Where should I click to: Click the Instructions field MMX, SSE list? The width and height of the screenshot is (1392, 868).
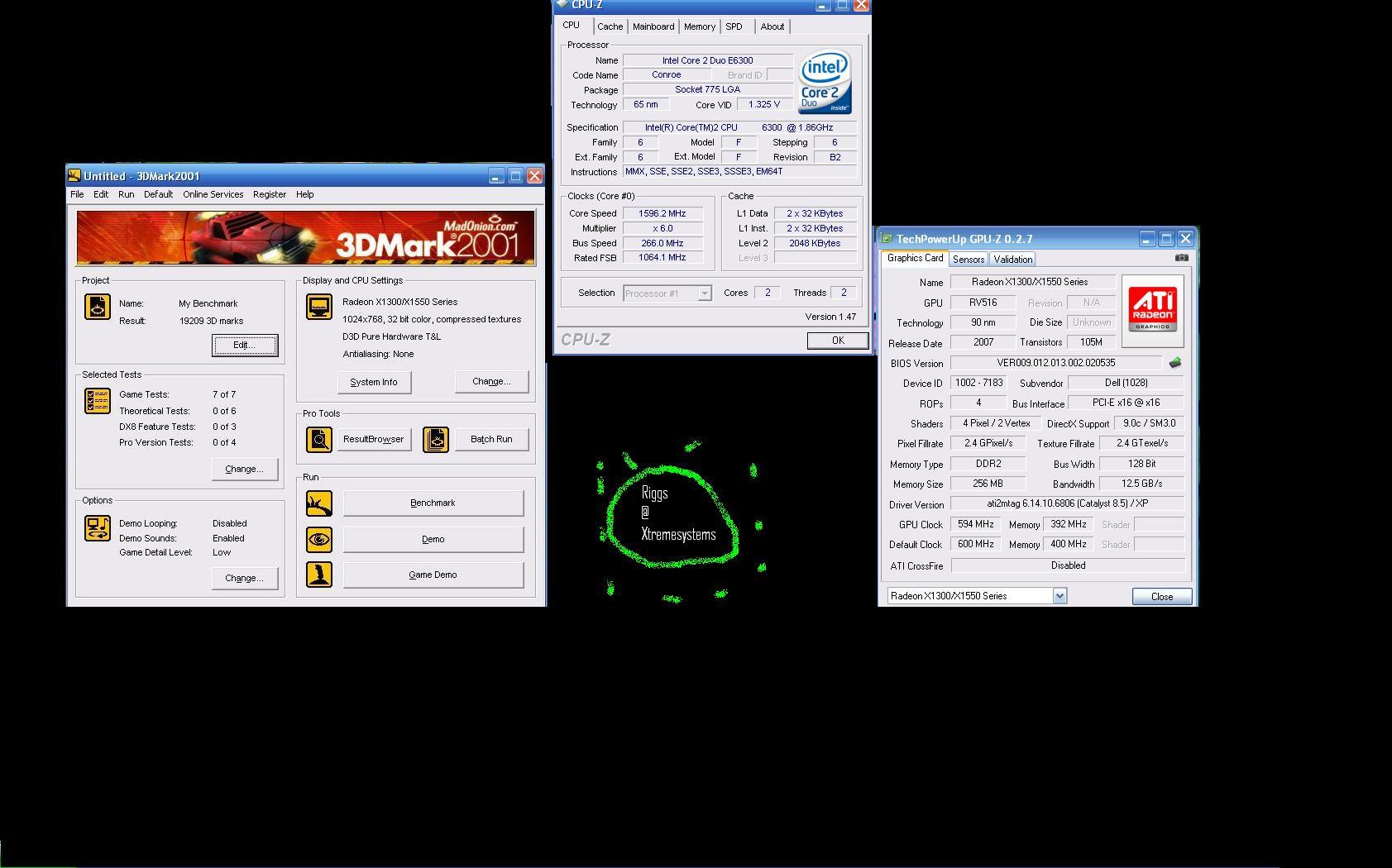pos(740,171)
